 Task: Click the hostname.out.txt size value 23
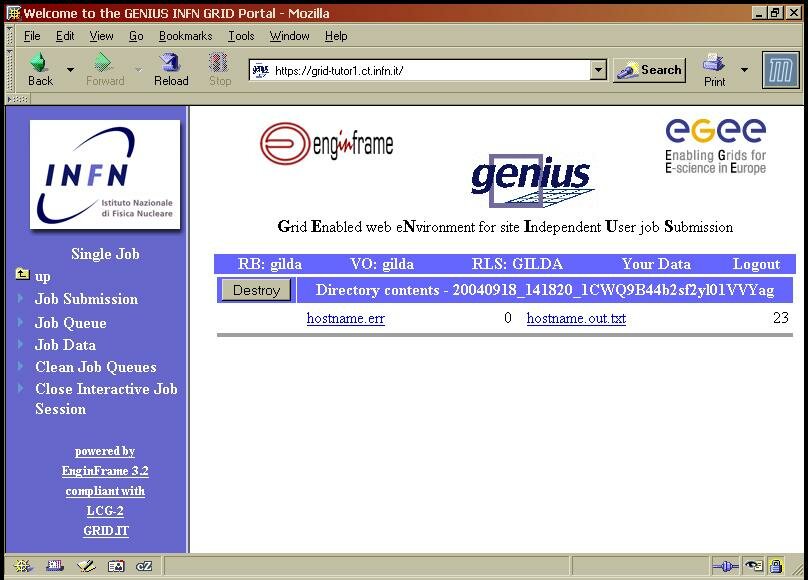tap(781, 318)
